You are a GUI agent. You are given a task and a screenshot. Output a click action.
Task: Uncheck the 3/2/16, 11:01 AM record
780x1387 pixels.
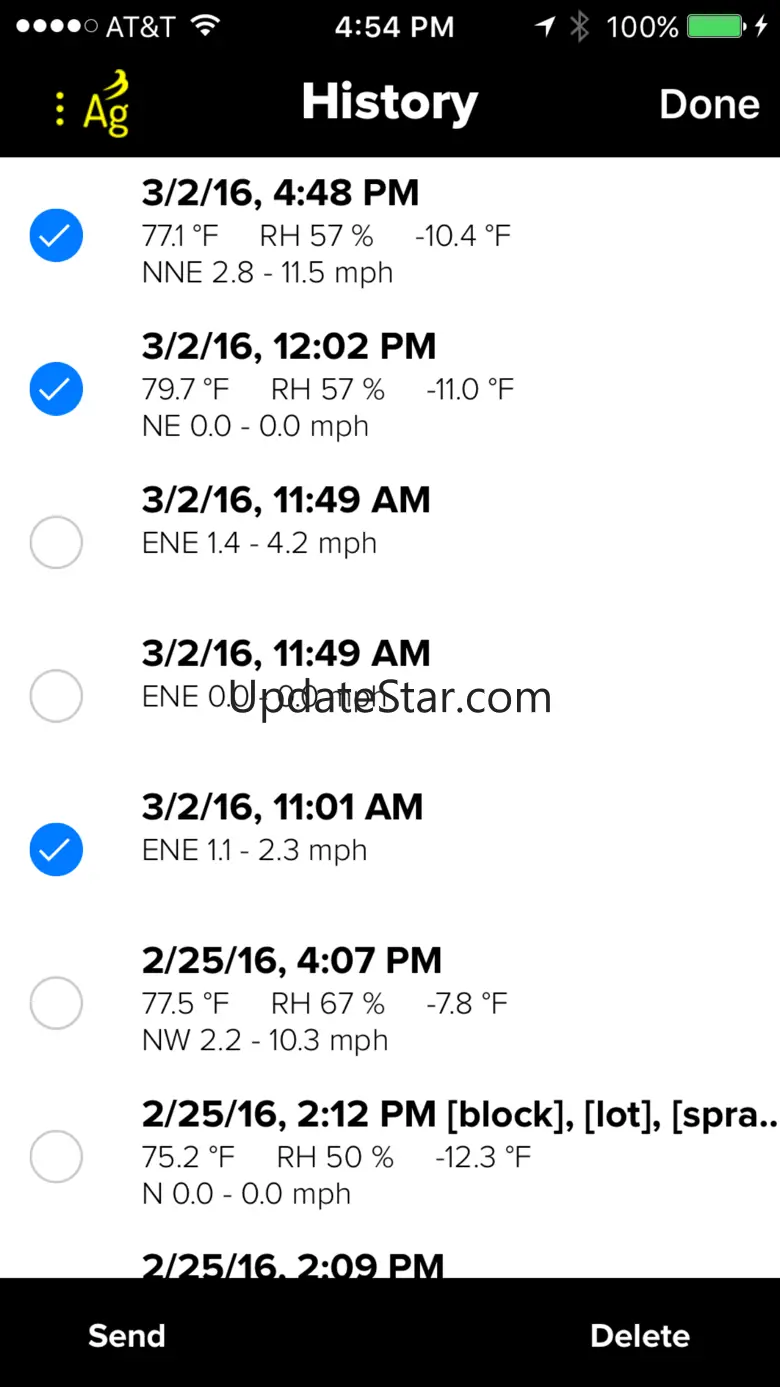(56, 850)
